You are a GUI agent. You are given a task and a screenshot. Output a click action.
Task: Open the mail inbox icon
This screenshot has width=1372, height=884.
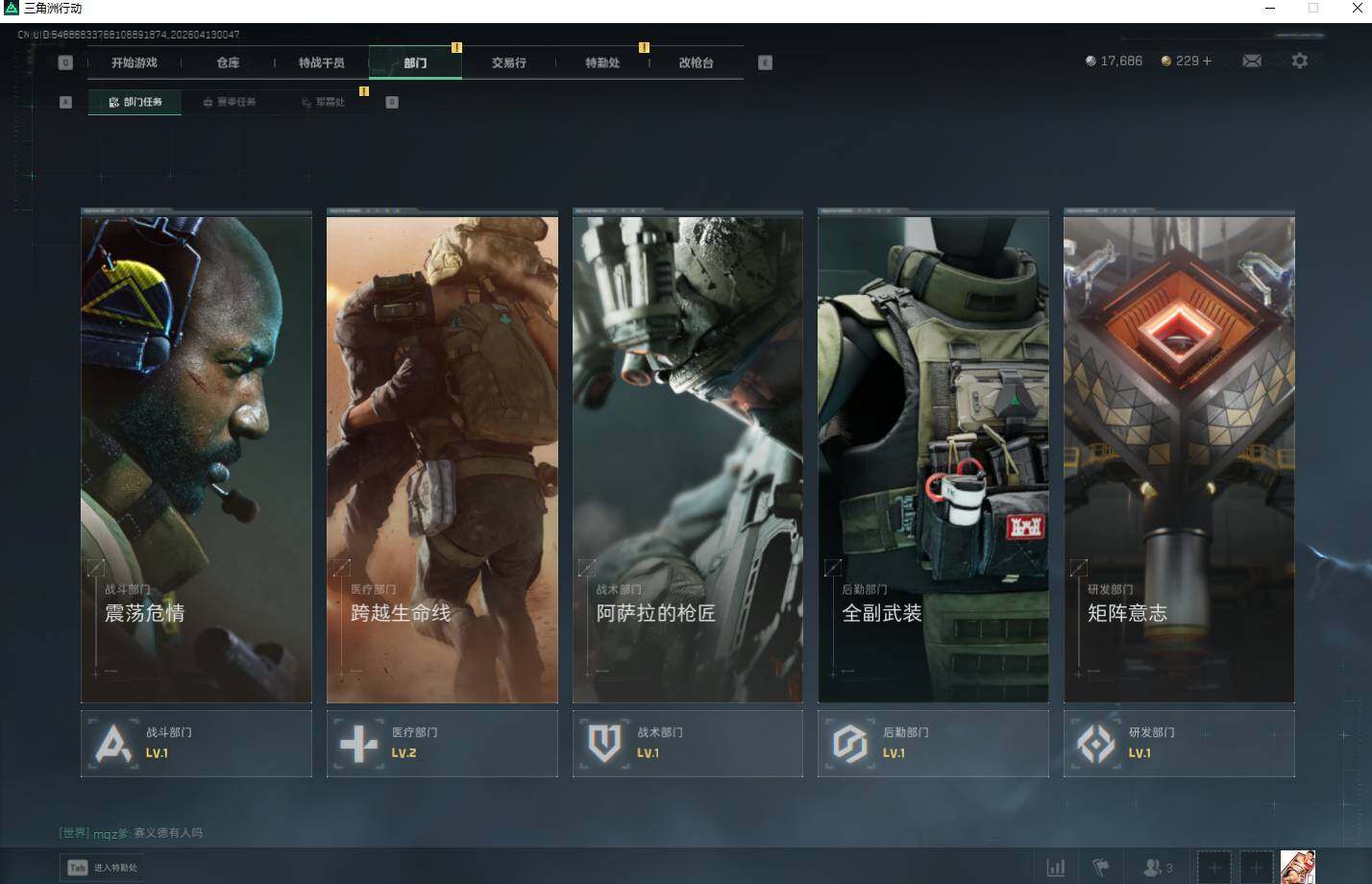coord(1252,61)
